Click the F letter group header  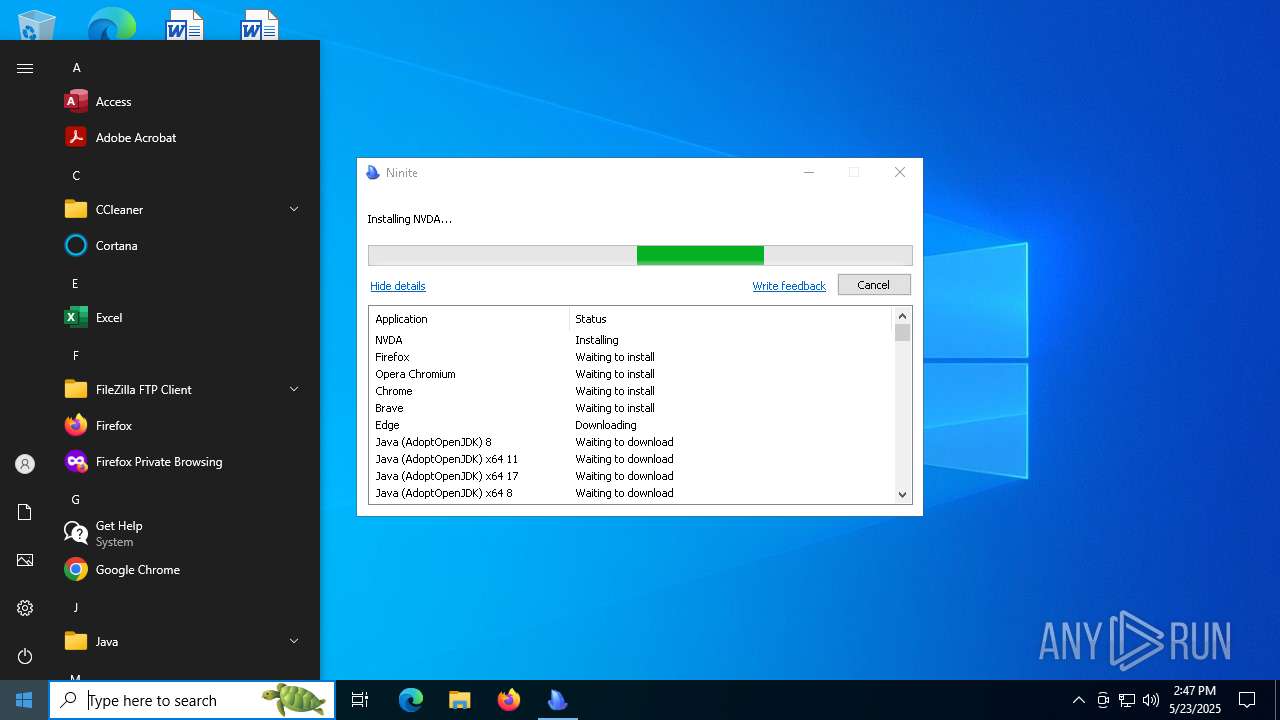(76, 356)
